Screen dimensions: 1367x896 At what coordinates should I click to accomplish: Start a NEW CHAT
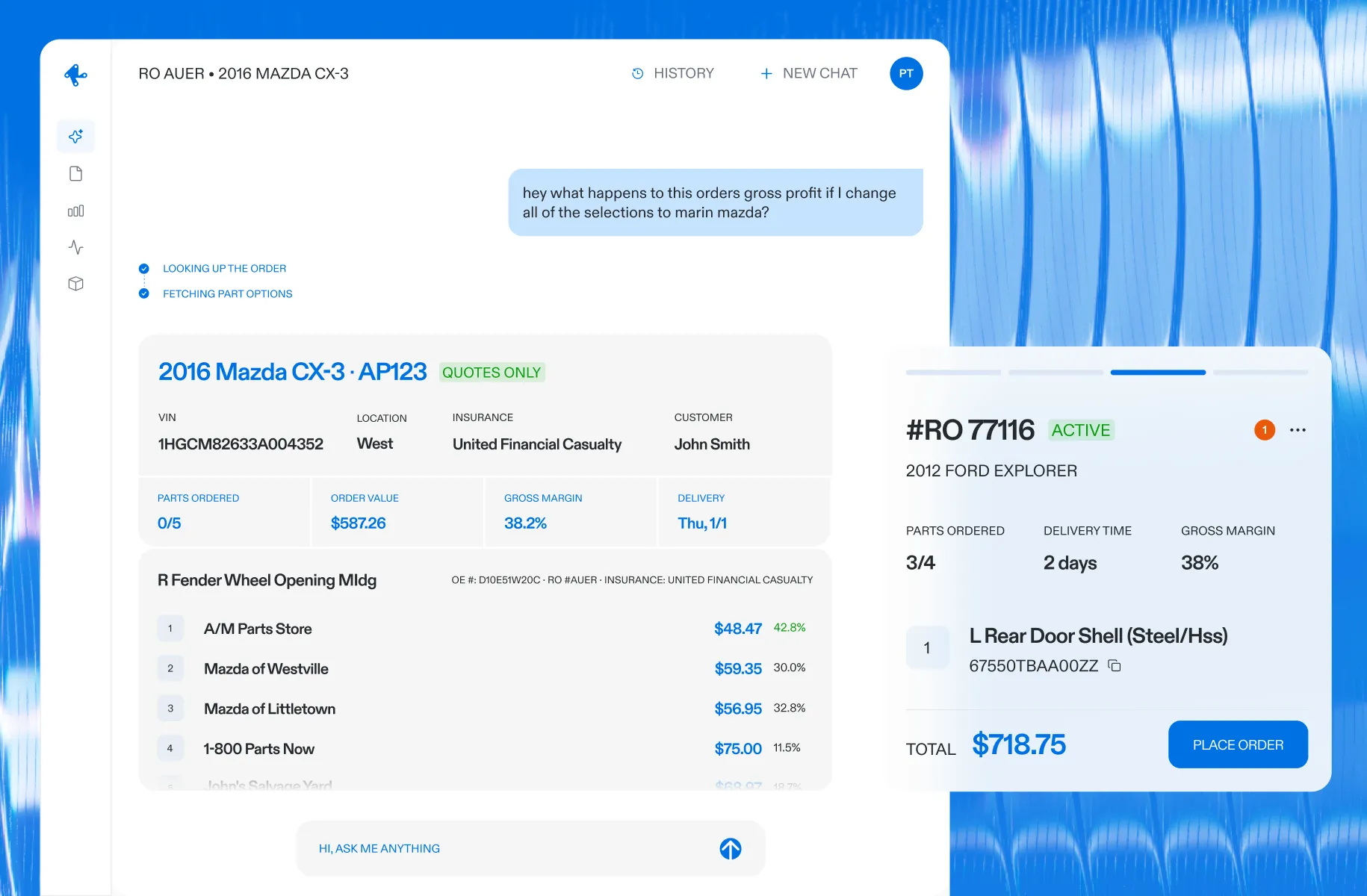click(809, 74)
